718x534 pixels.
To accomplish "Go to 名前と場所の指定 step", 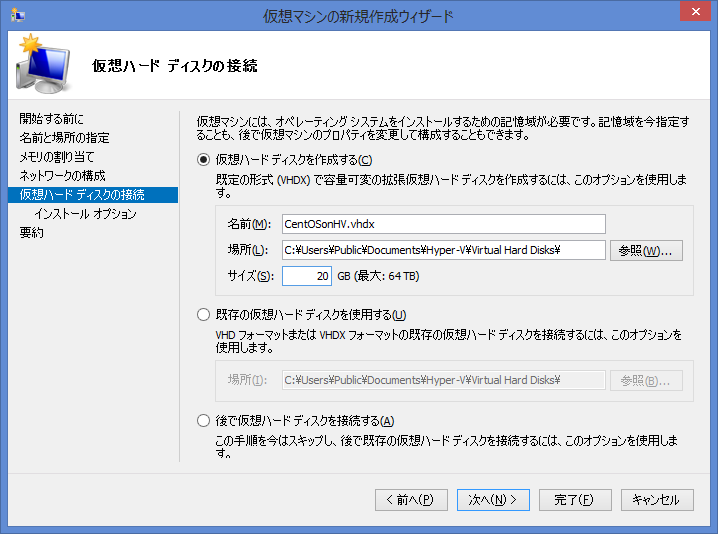I will pos(65,138).
